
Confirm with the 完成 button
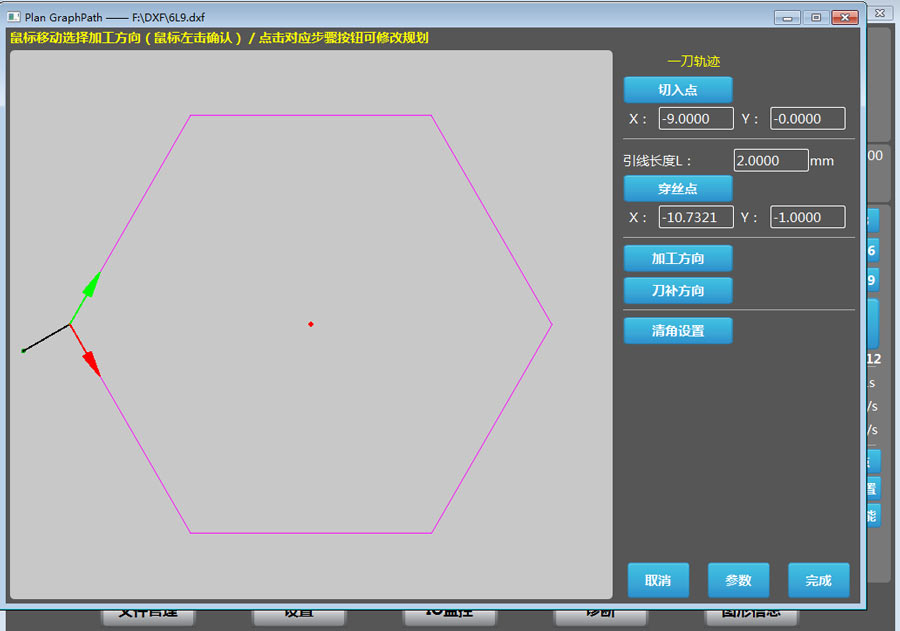point(818,580)
